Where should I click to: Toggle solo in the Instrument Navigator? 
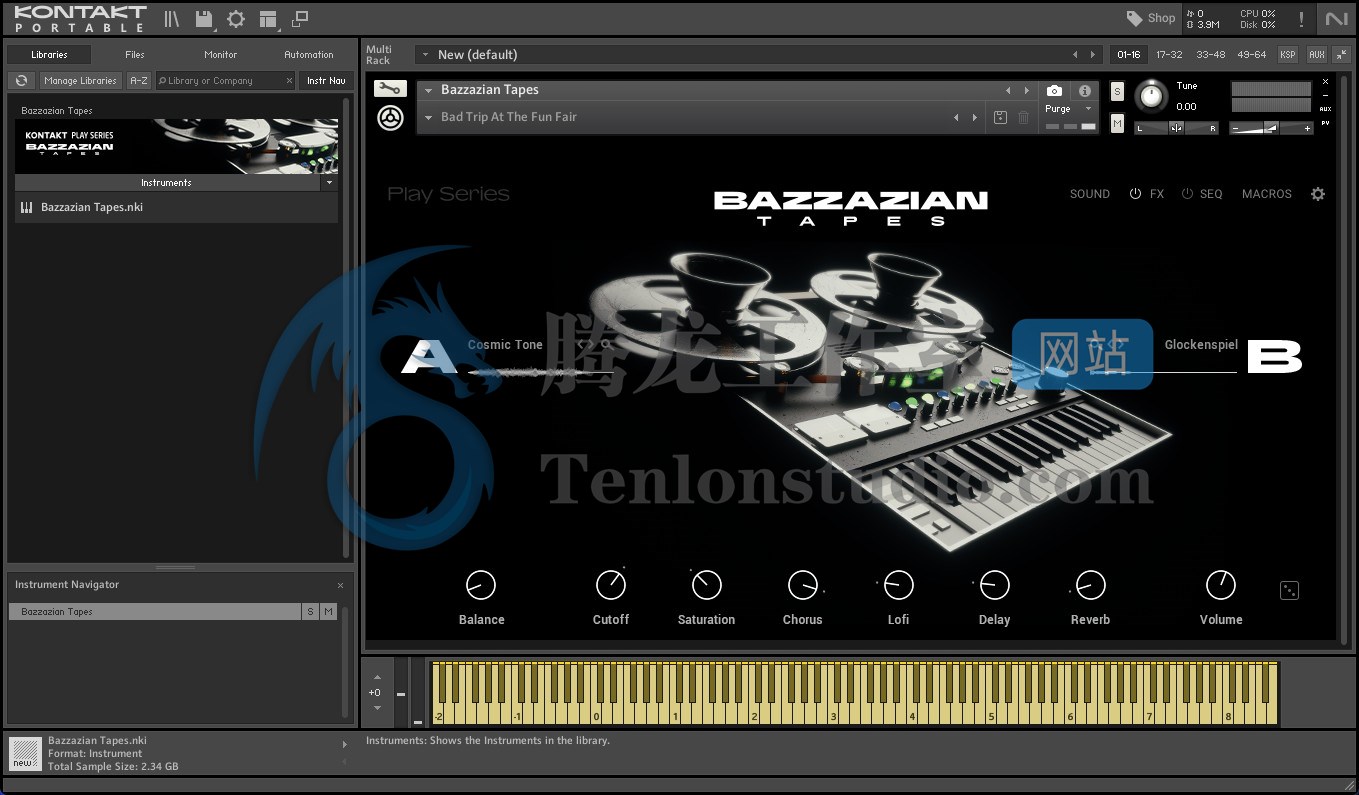tap(310, 611)
